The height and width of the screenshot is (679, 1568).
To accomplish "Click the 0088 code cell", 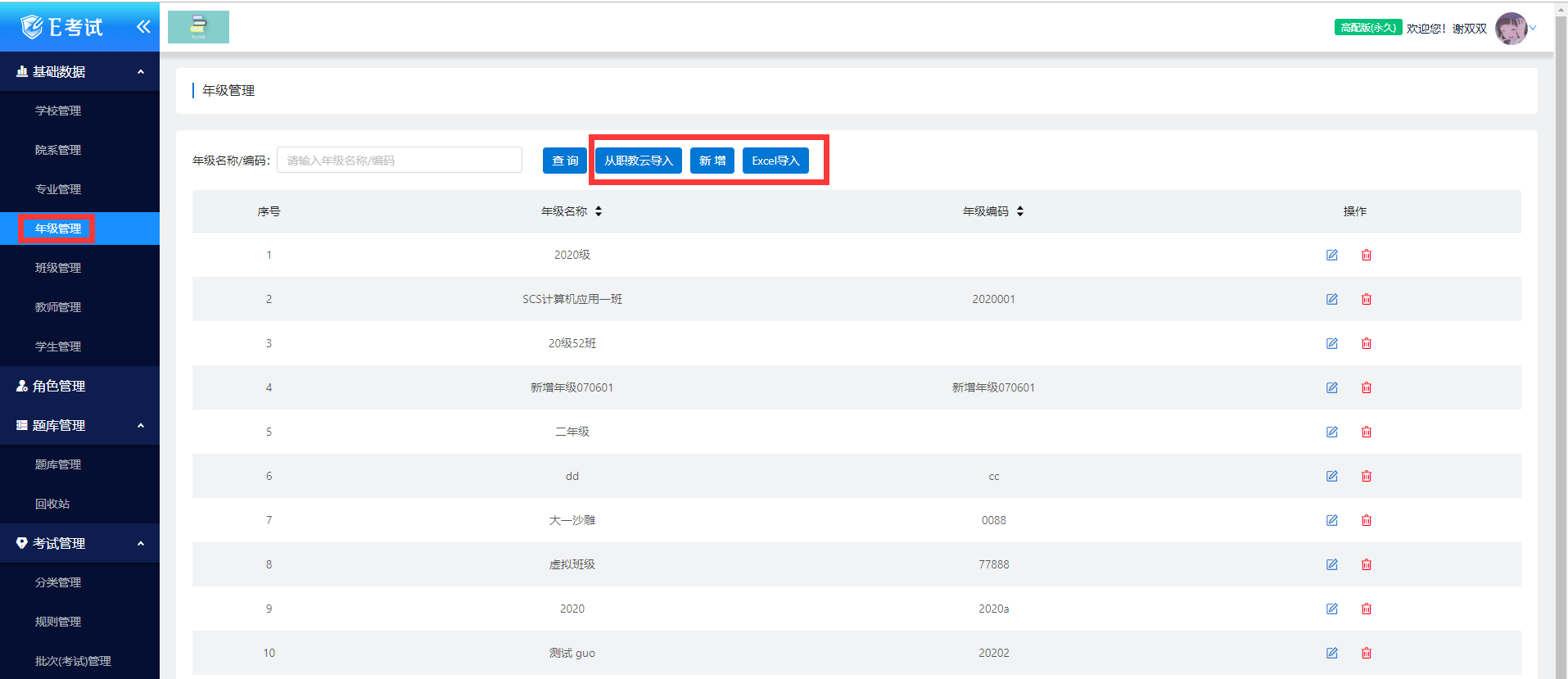I will pos(993,520).
